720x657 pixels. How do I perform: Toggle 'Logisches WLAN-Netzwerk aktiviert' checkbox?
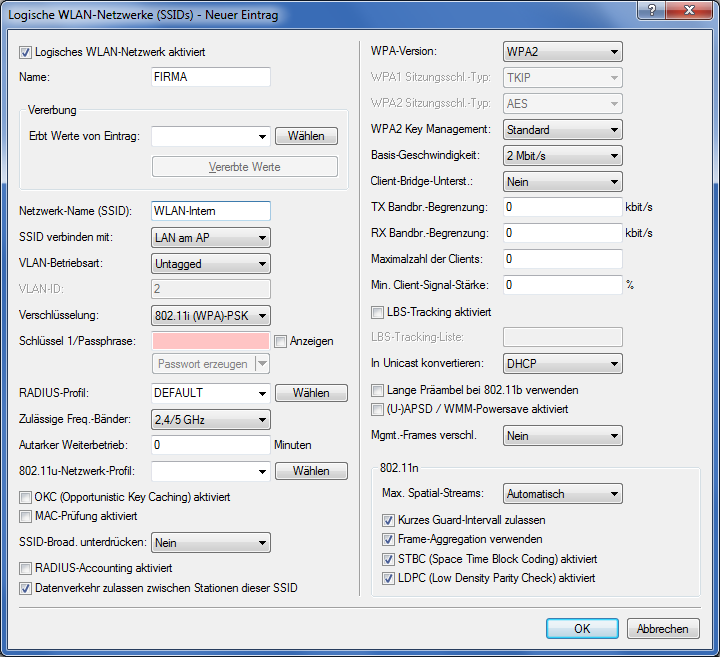click(x=26, y=51)
